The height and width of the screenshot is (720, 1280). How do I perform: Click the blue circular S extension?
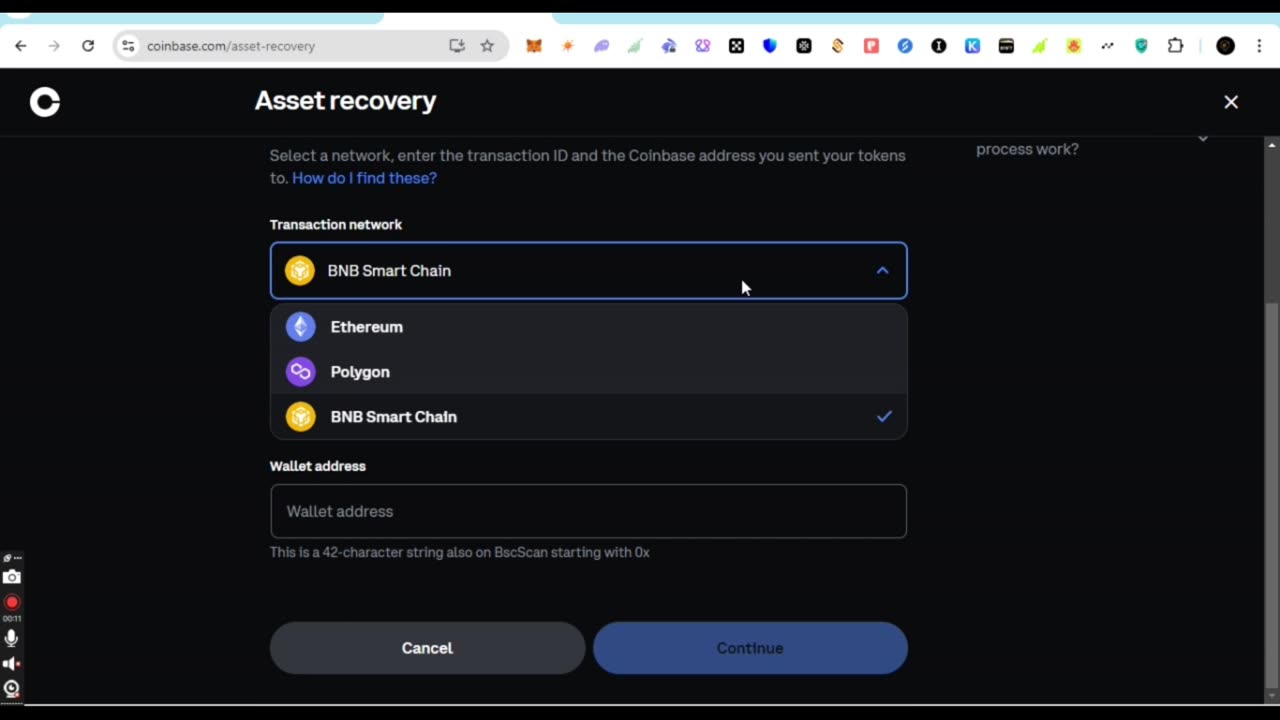click(x=905, y=46)
